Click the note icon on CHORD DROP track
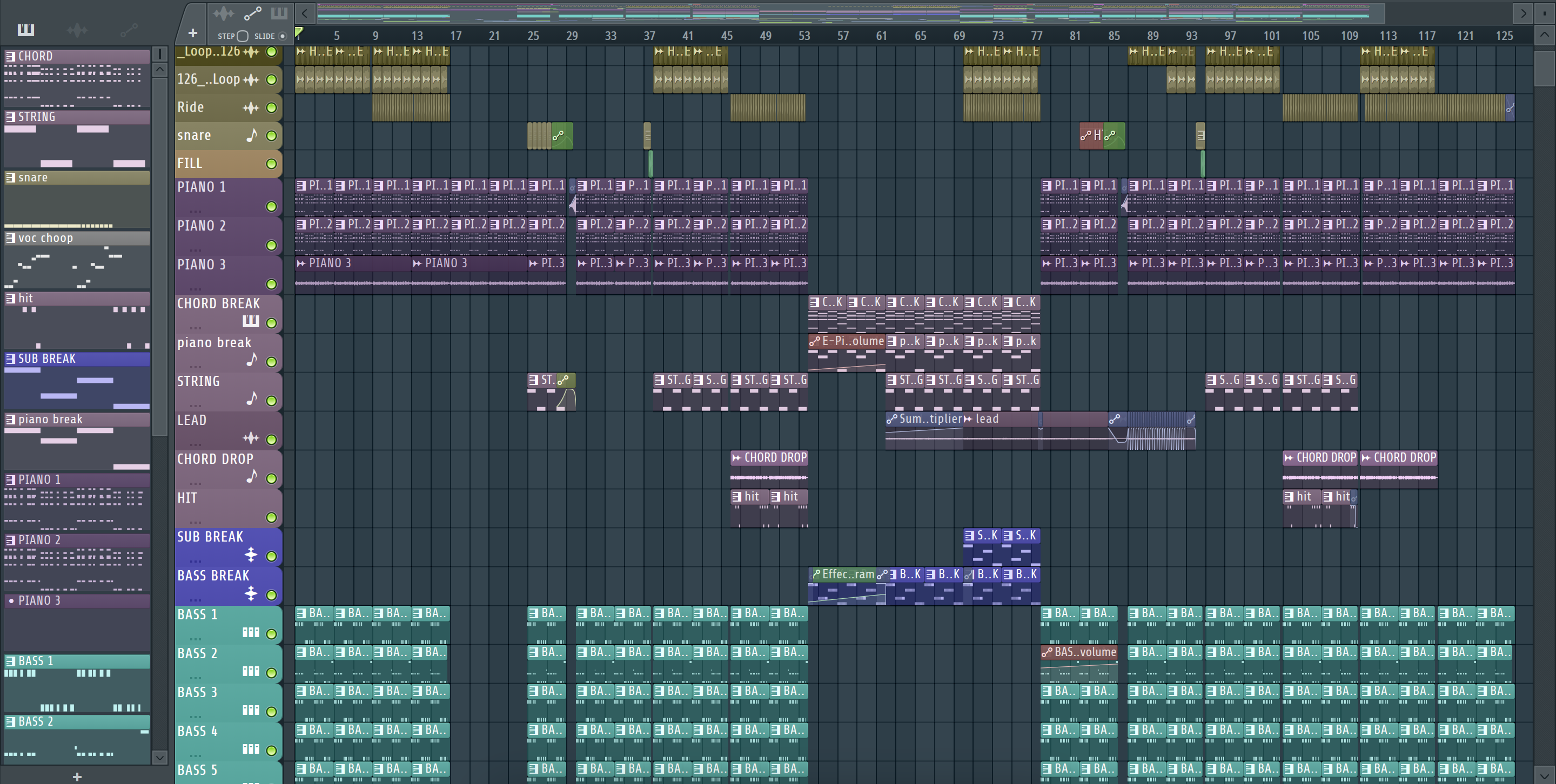Image resolution: width=1556 pixels, height=784 pixels. click(x=252, y=476)
